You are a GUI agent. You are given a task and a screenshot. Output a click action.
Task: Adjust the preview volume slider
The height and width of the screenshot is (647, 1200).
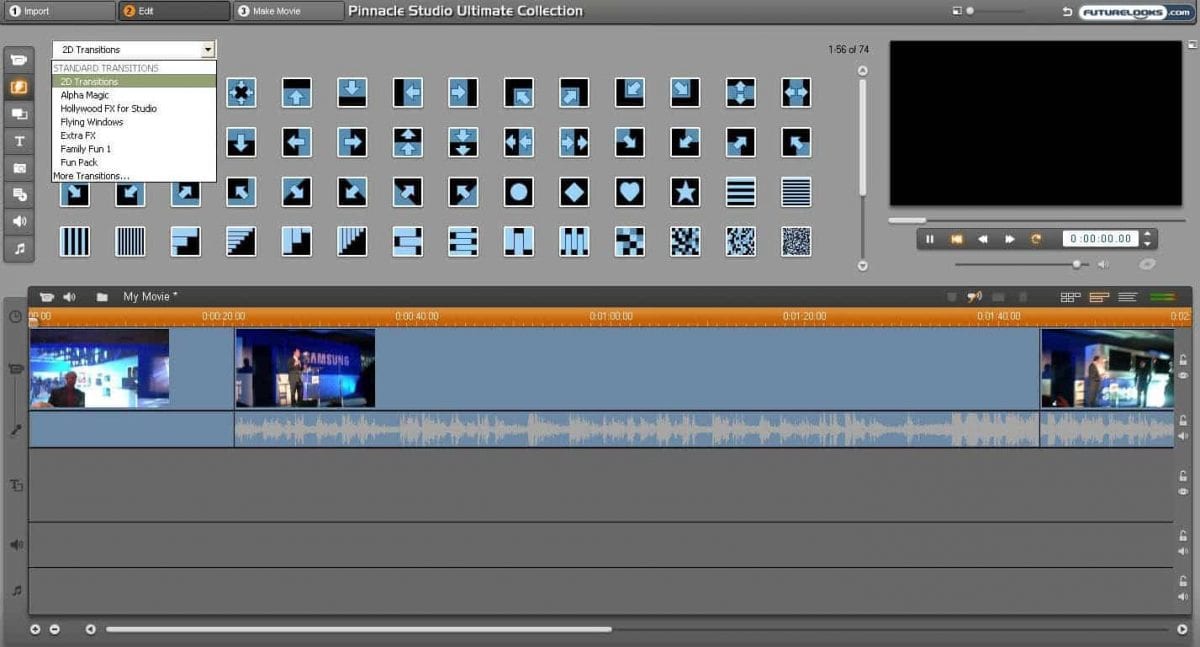point(1076,264)
